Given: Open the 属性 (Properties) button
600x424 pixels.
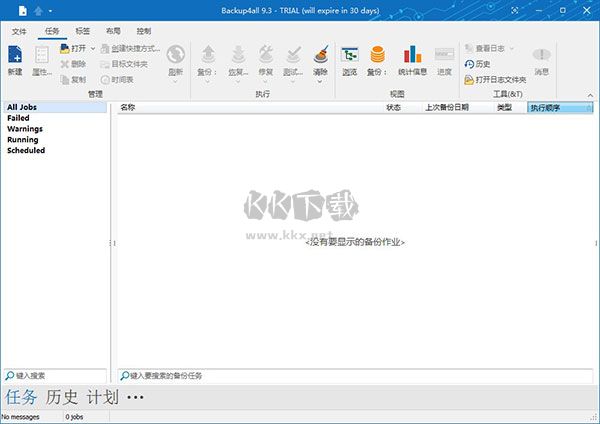Looking at the screenshot, I should click(42, 60).
